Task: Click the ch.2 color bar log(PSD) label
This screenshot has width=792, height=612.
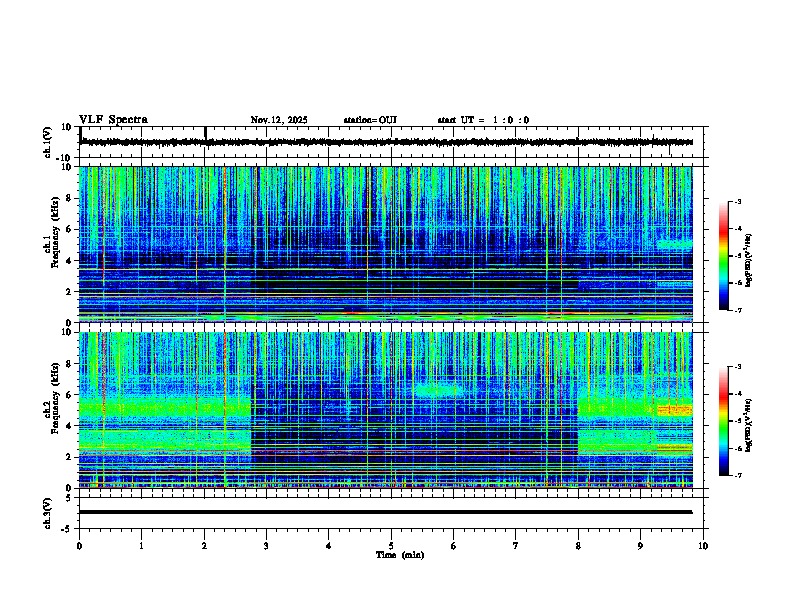Action: coord(749,425)
